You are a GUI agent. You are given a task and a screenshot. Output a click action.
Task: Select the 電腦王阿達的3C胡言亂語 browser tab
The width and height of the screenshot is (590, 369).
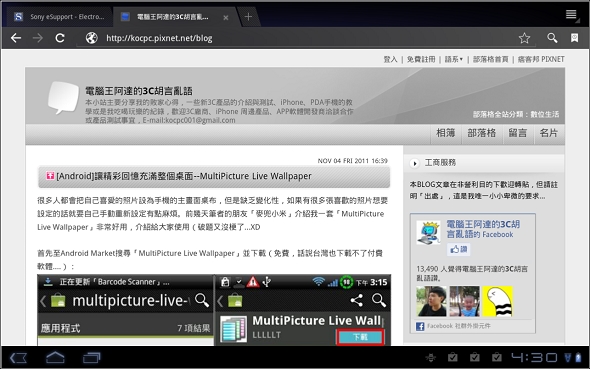coord(172,17)
